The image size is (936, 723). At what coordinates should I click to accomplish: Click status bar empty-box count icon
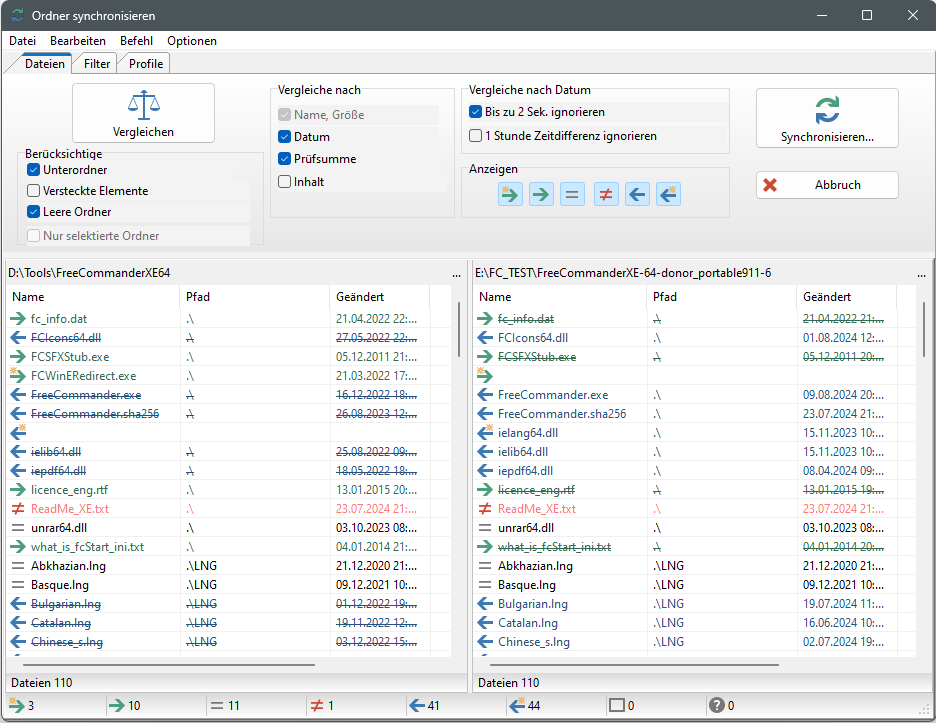pos(616,706)
